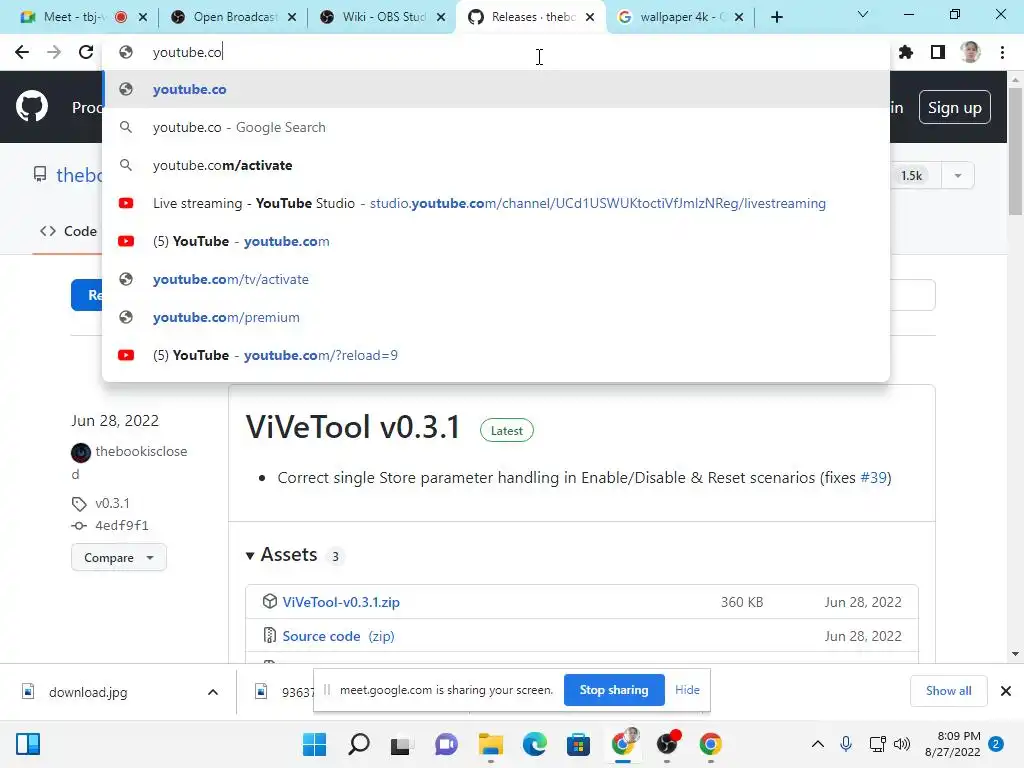Collapse the Assets section triangle
This screenshot has height=768, width=1024.
click(250, 556)
